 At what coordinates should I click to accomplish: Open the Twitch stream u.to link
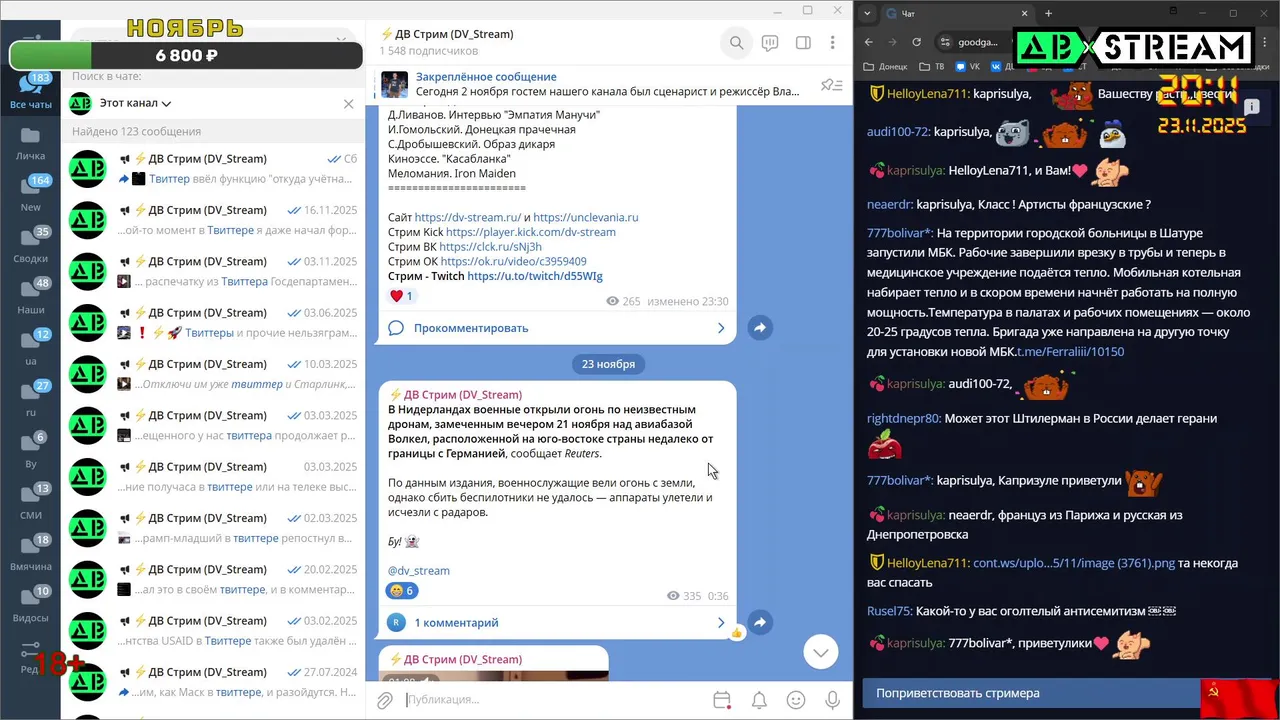point(535,276)
